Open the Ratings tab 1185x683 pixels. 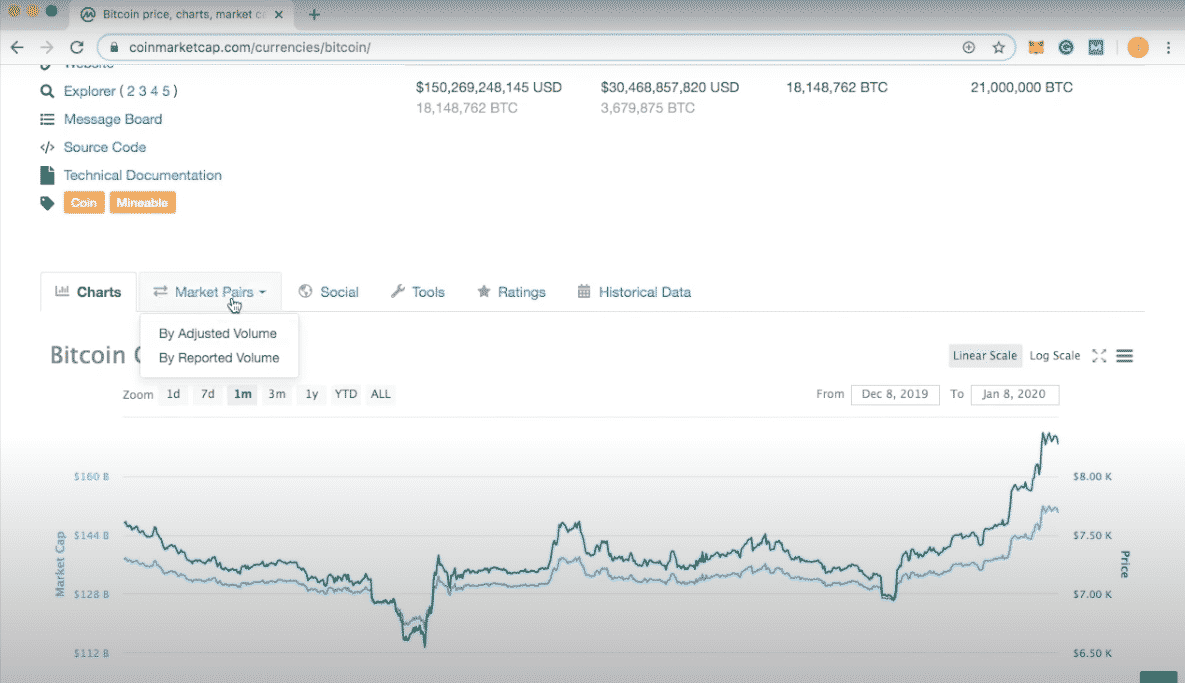click(512, 292)
